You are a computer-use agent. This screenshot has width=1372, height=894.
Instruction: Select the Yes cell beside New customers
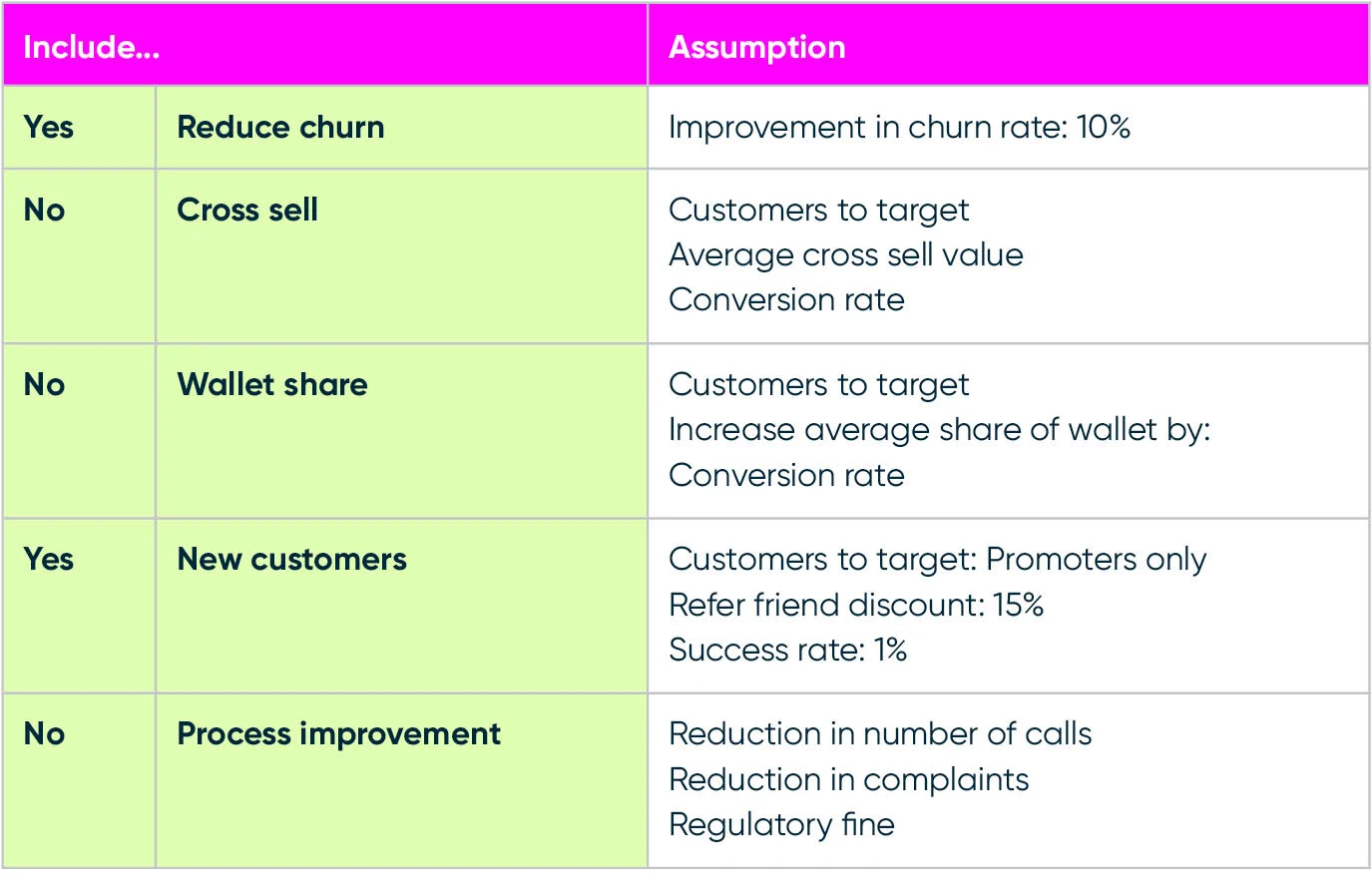[x=49, y=560]
